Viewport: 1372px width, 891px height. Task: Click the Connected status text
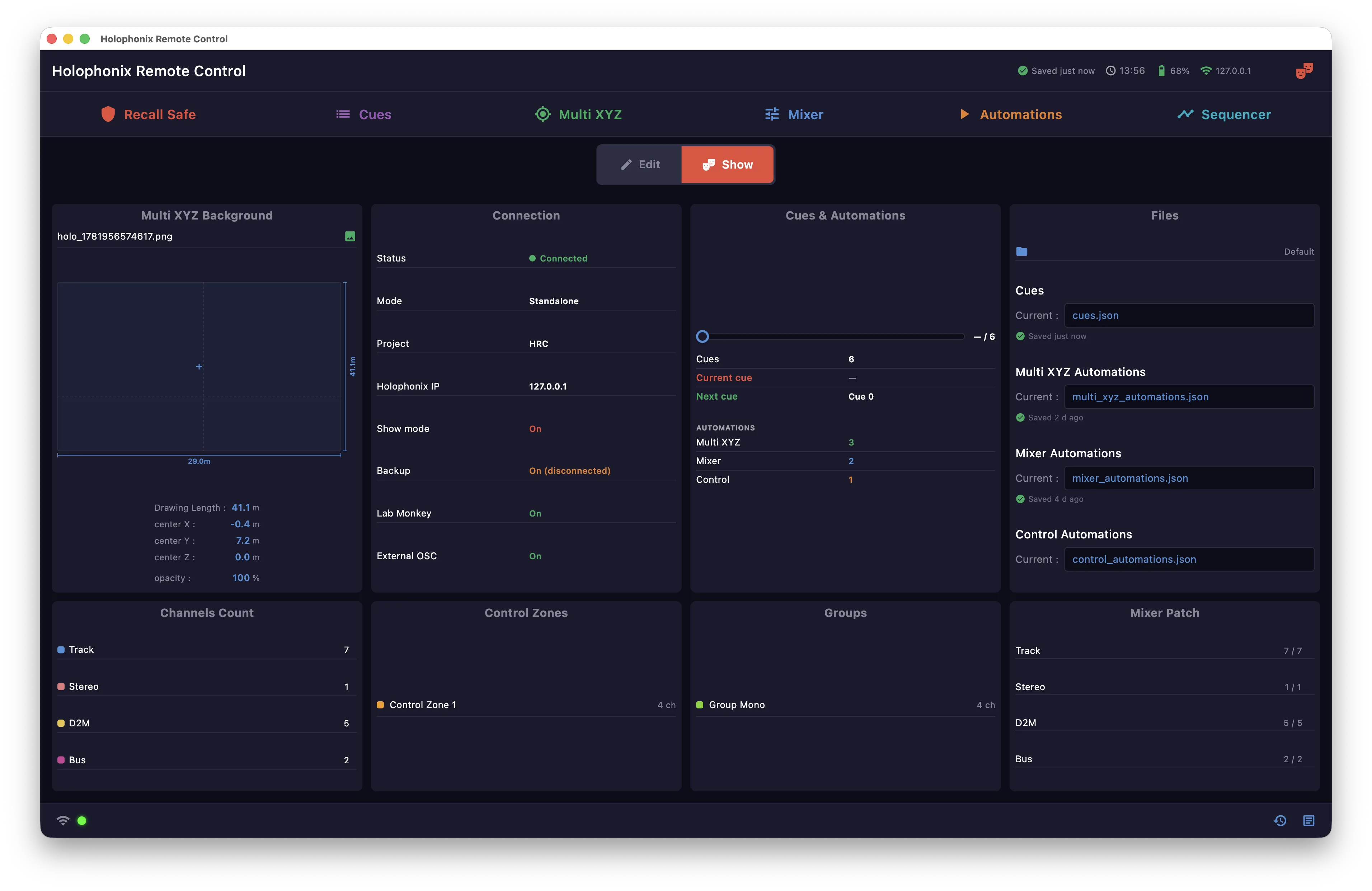[x=563, y=258]
